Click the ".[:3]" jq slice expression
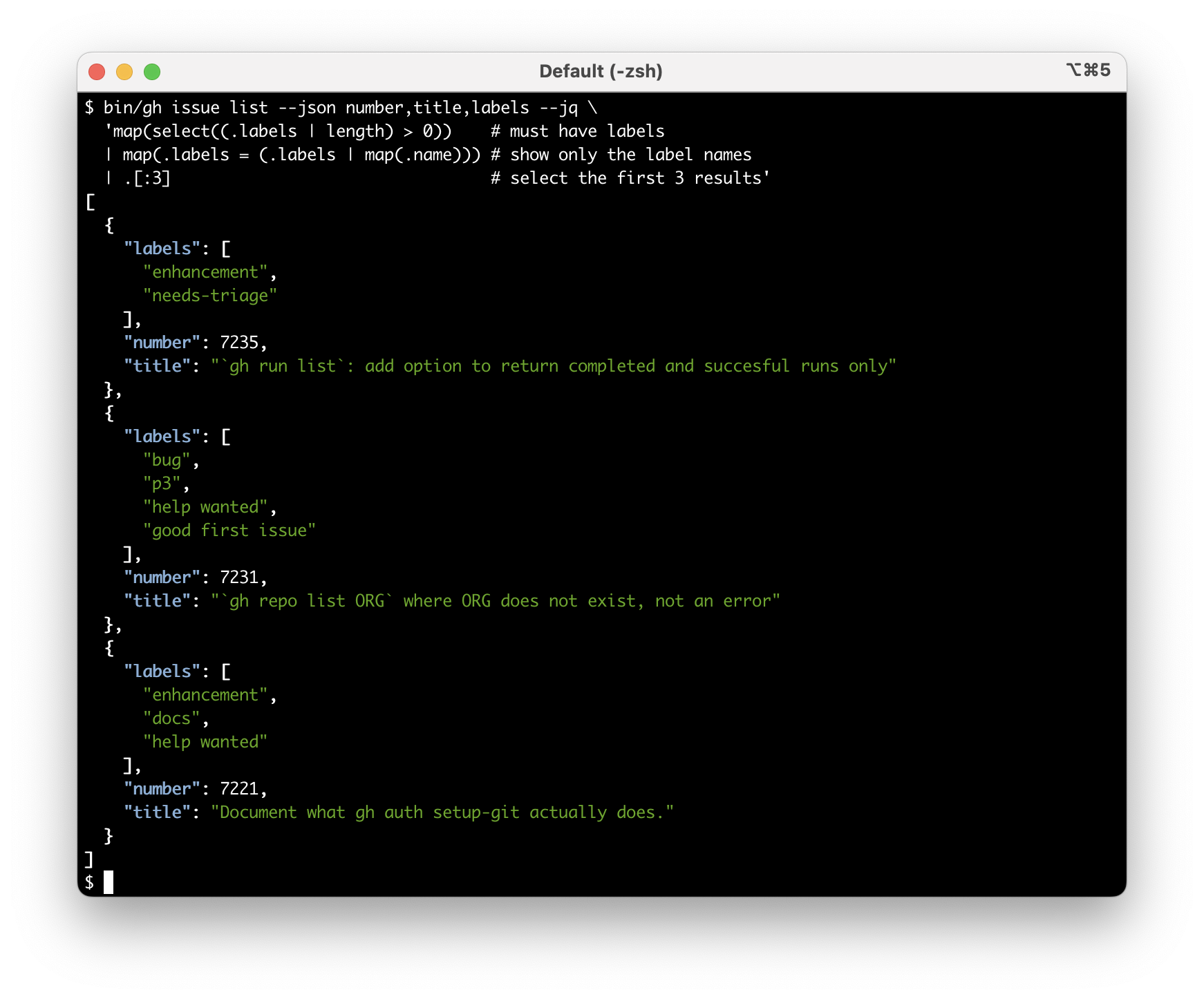Image resolution: width=1204 pixels, height=999 pixels. point(147,178)
